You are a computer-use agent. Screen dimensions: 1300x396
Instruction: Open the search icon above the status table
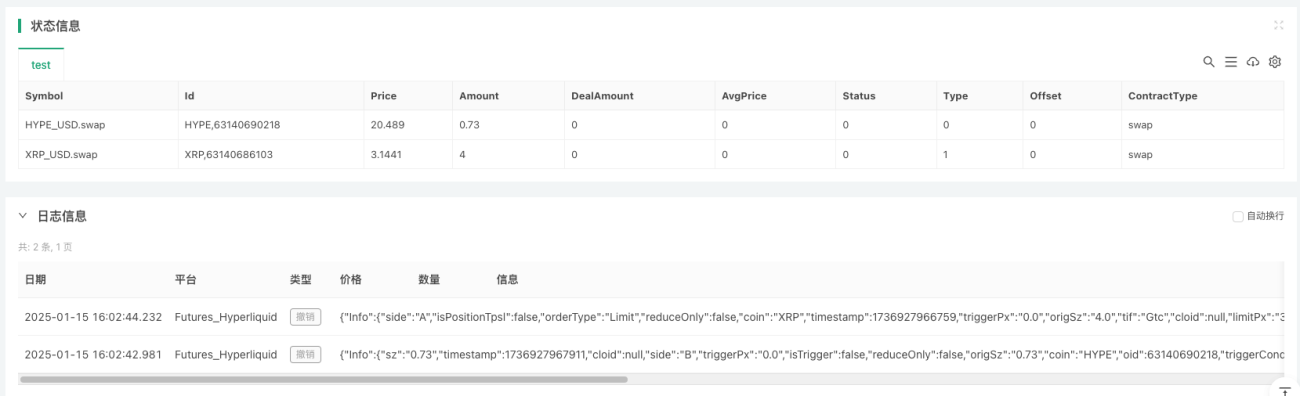click(1209, 62)
